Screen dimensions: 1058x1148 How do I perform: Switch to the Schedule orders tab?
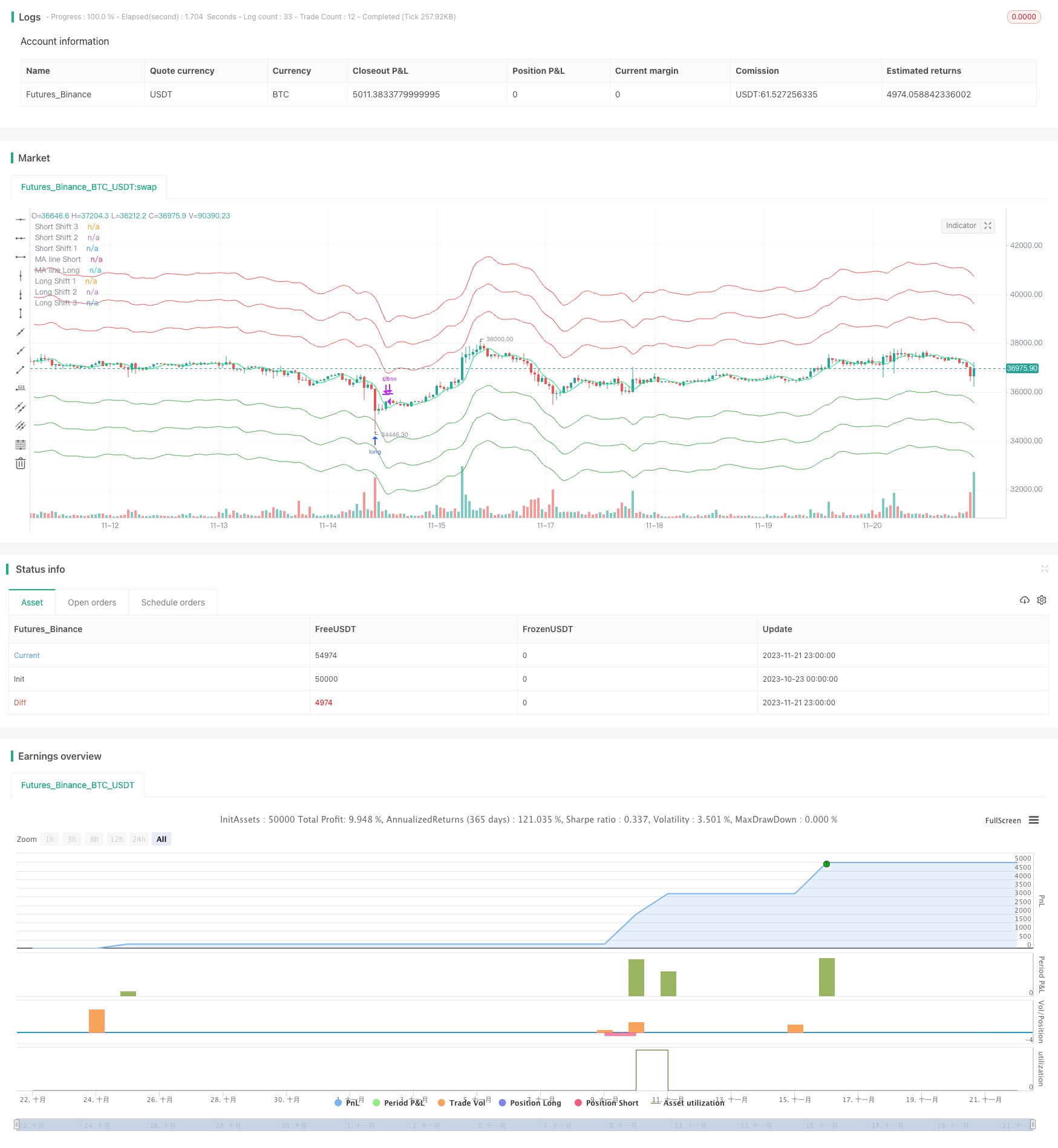[173, 602]
